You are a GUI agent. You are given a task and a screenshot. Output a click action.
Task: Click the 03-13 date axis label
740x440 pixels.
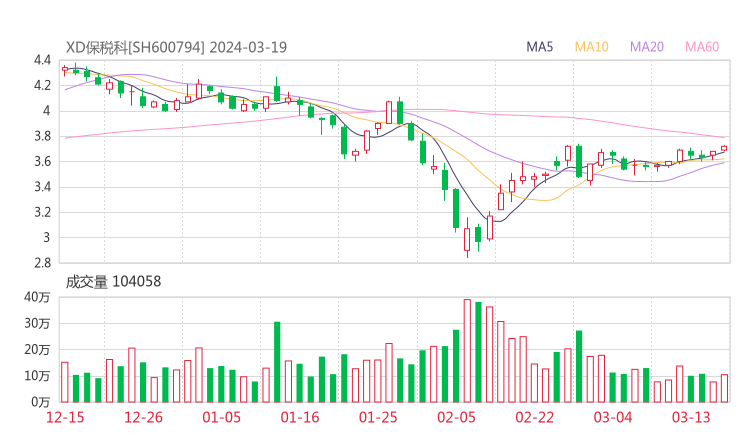coord(691,417)
